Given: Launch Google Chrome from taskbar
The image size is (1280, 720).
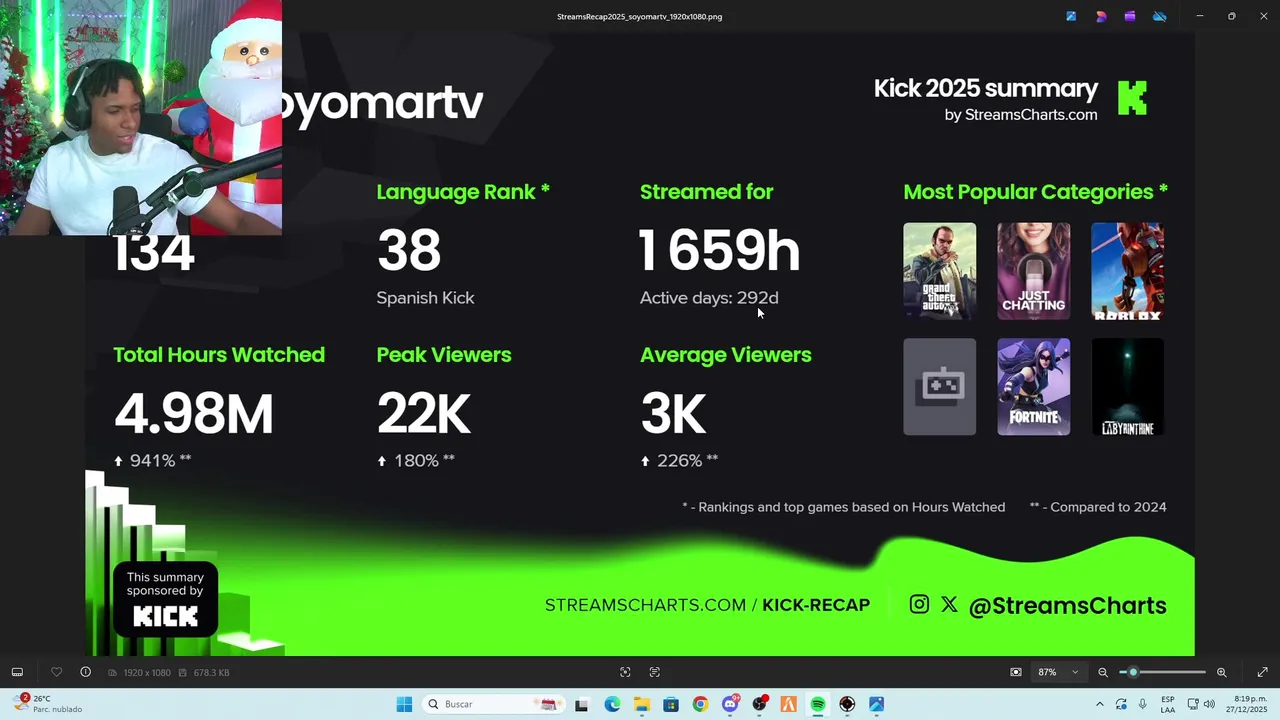Looking at the screenshot, I should pyautogui.click(x=700, y=704).
